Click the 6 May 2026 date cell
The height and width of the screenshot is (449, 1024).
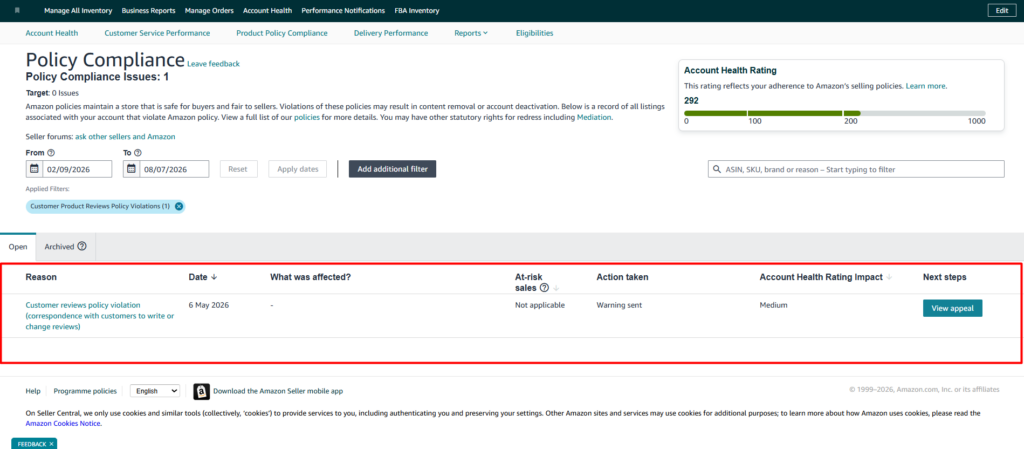tap(209, 305)
